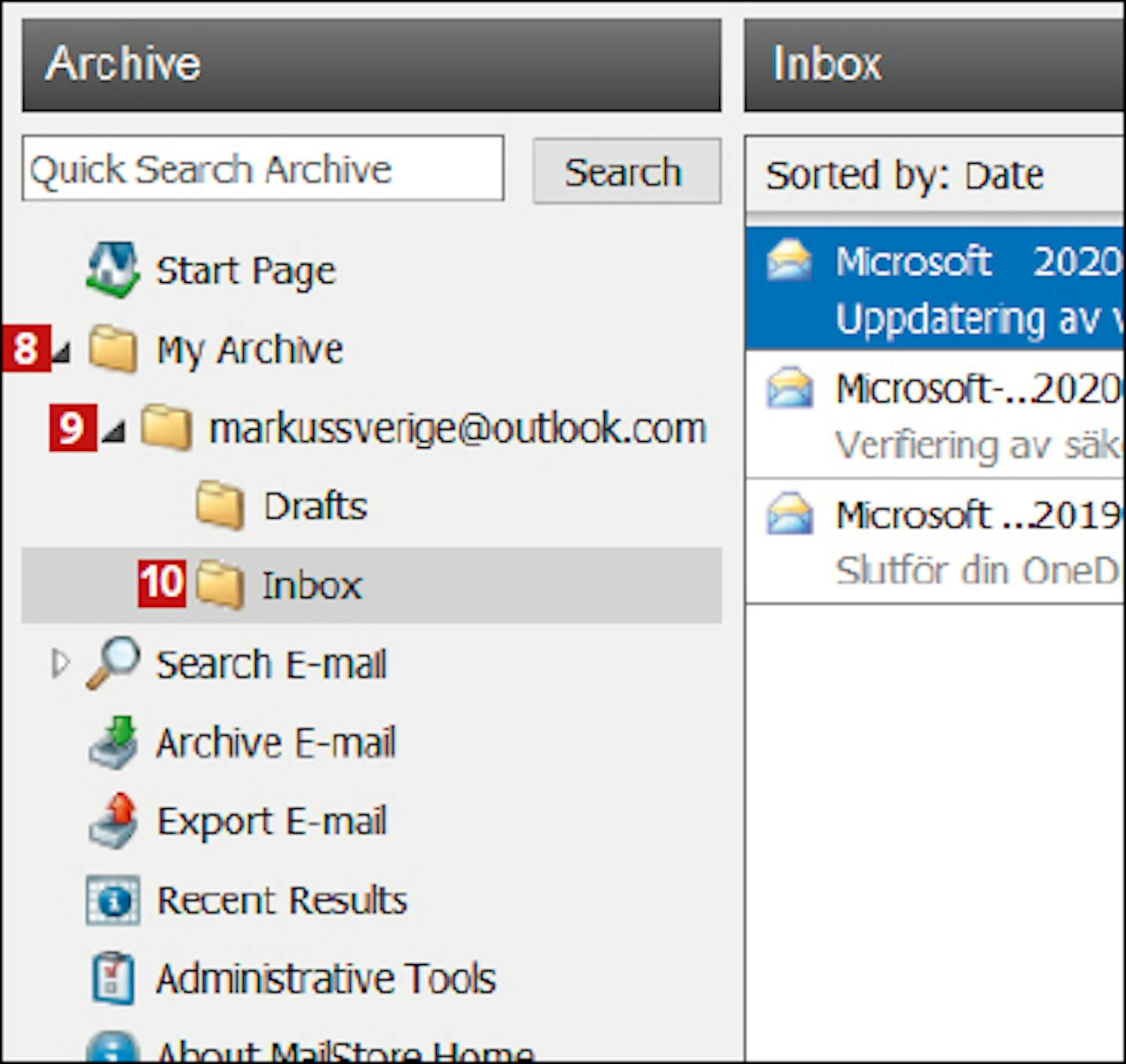Image resolution: width=1126 pixels, height=1064 pixels.
Task: Collapse the My Archive tree node
Action: [62, 351]
